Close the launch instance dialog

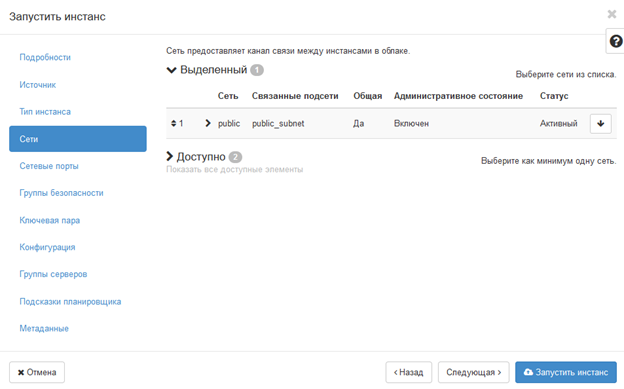click(x=612, y=14)
